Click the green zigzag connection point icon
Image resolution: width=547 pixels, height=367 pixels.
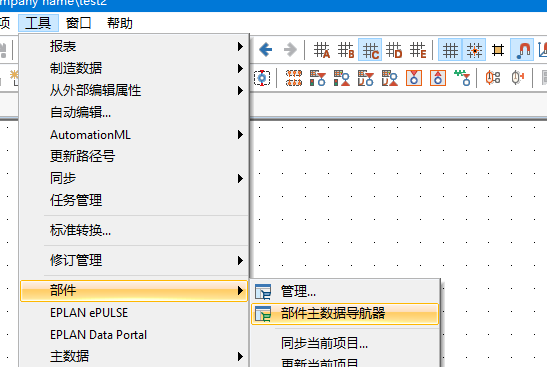[462, 78]
